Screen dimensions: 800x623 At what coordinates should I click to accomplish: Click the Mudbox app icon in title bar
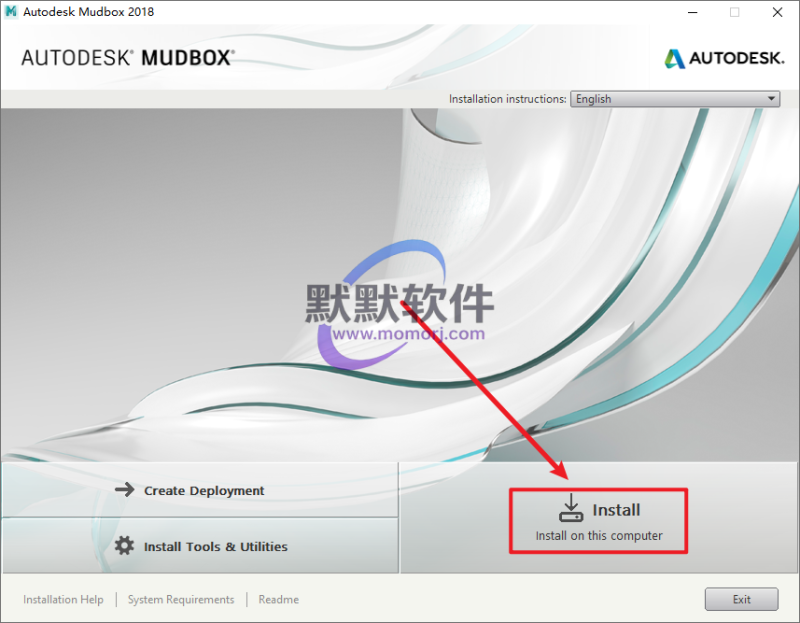(x=12, y=12)
